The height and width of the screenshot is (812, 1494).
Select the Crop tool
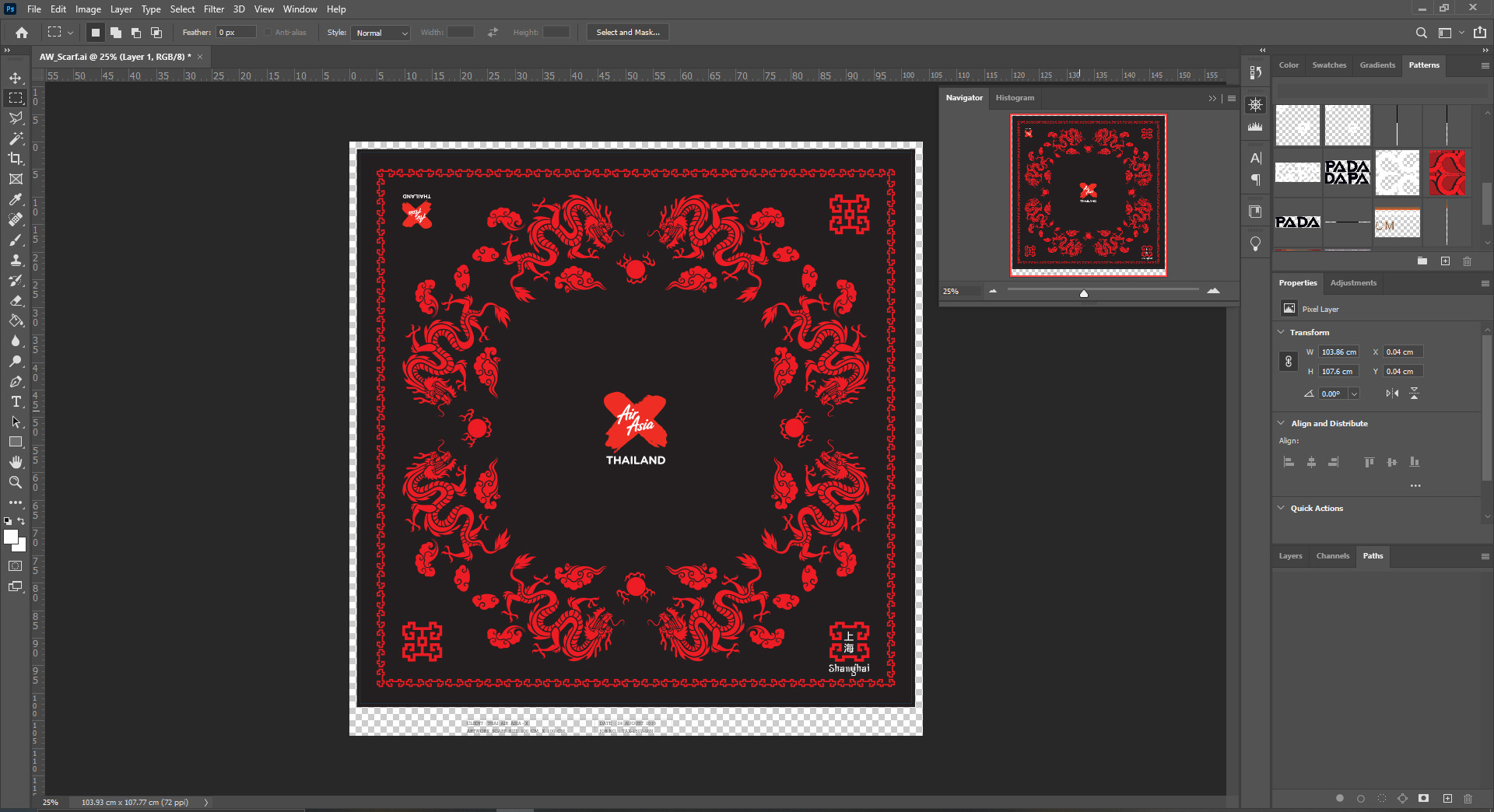pos(16,159)
